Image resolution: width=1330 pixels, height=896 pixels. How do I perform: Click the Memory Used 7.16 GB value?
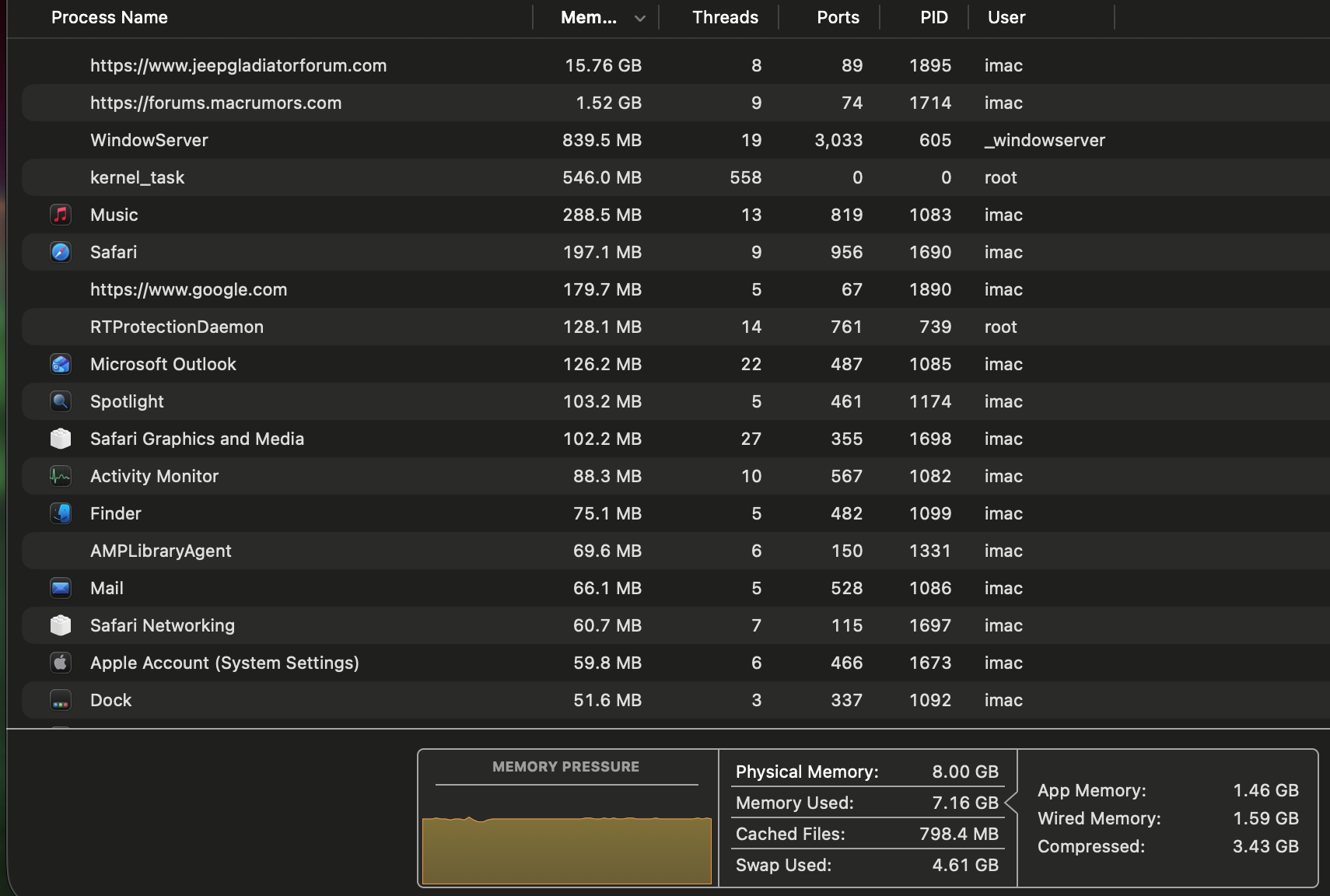pos(965,803)
